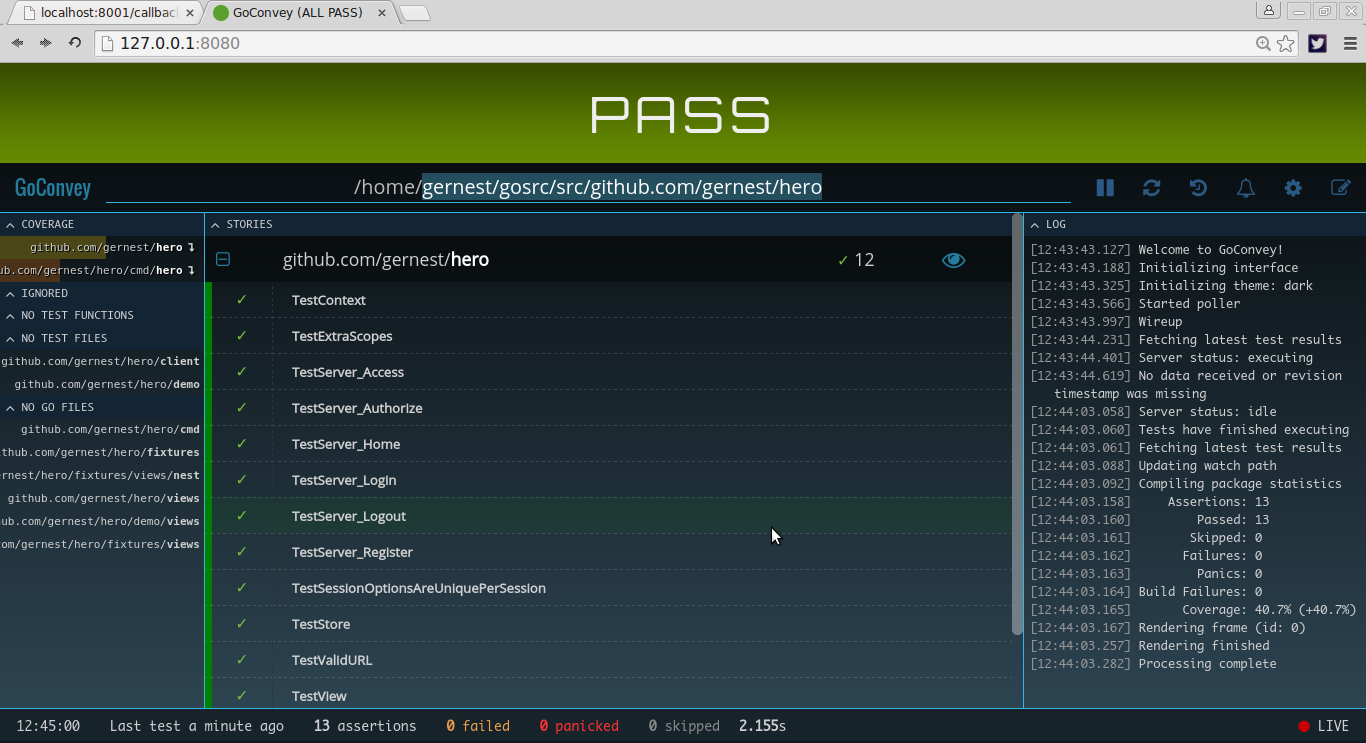Click the PASS banner
Viewport: 1366px width, 743px height.
point(681,114)
